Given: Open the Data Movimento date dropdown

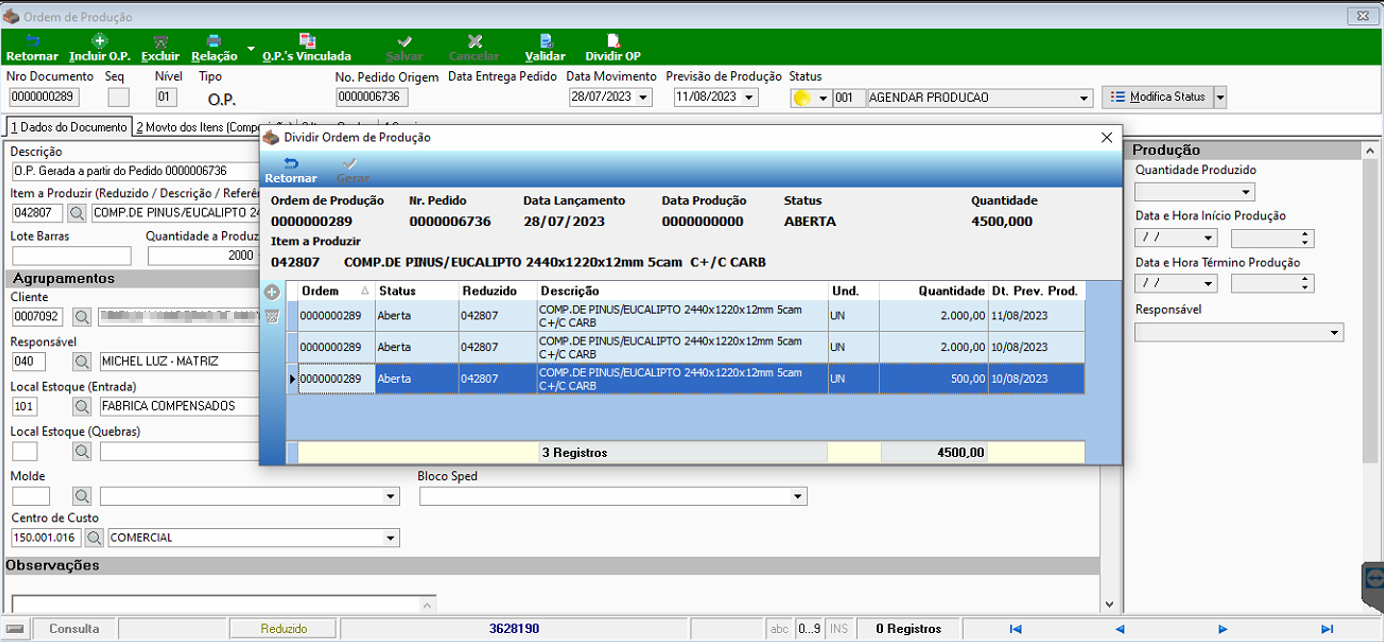Looking at the screenshot, I should pos(643,97).
